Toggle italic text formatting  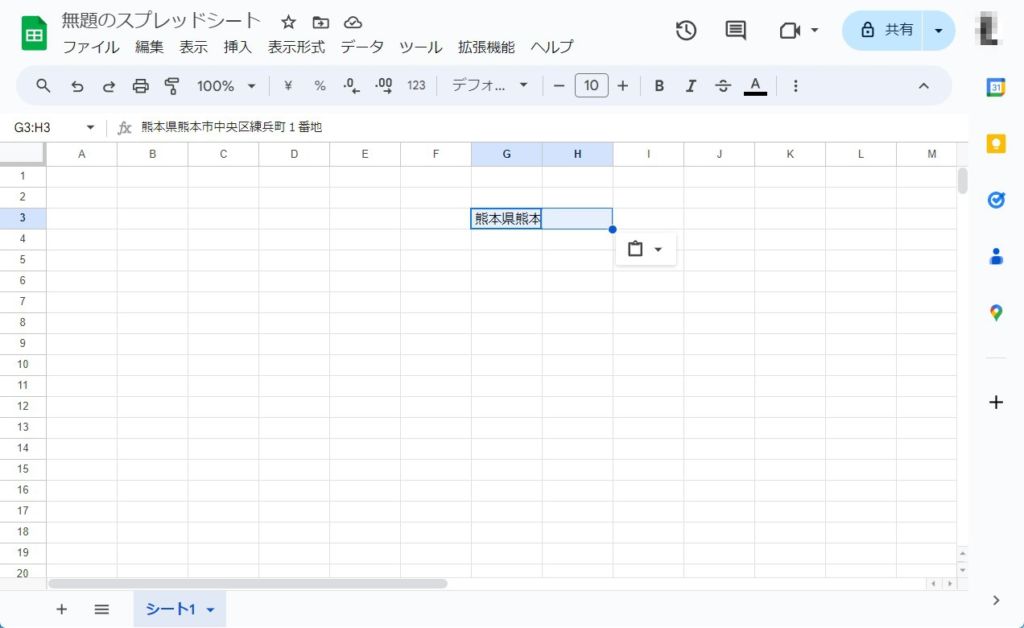pos(691,86)
